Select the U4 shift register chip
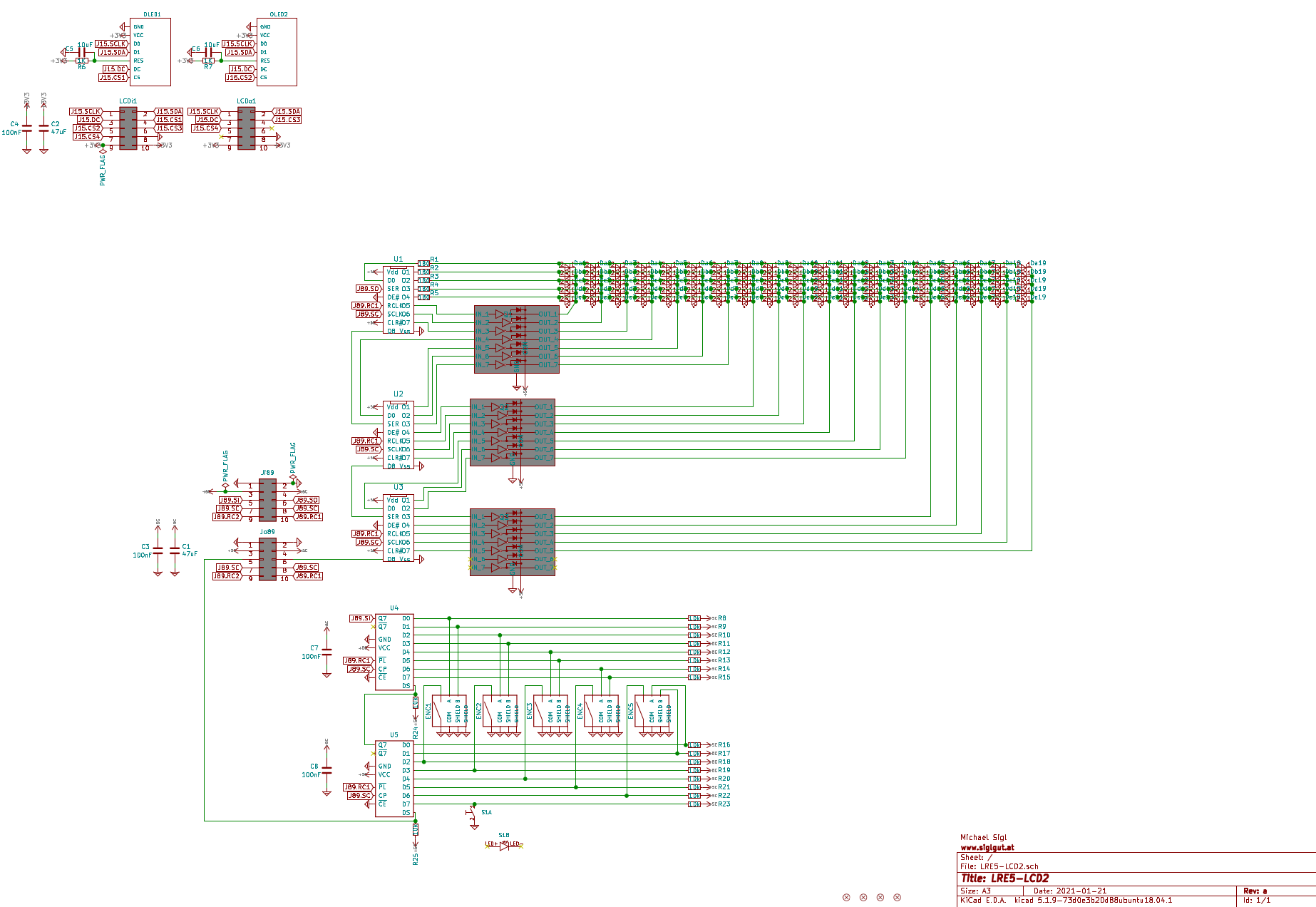This screenshot has width=1316, height=907. pos(394,652)
